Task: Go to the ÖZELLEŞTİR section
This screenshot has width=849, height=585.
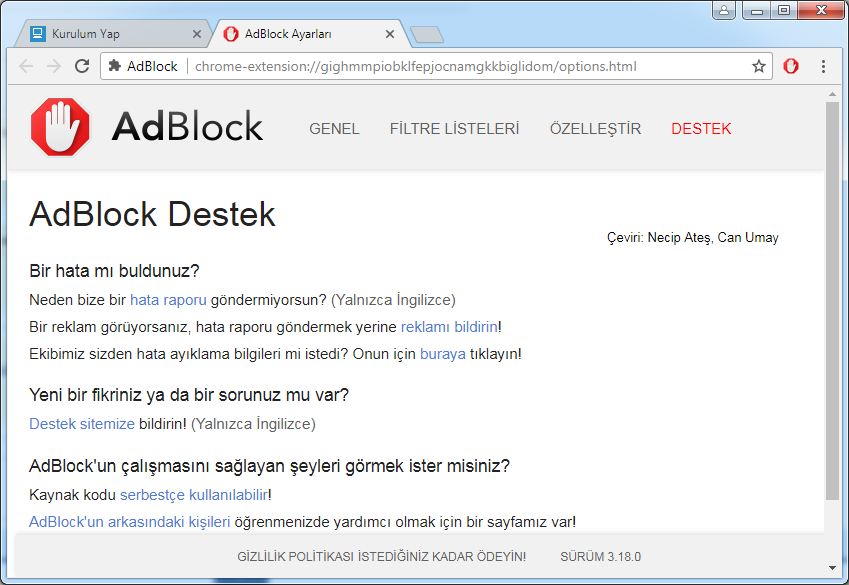Action: pyautogui.click(x=595, y=129)
